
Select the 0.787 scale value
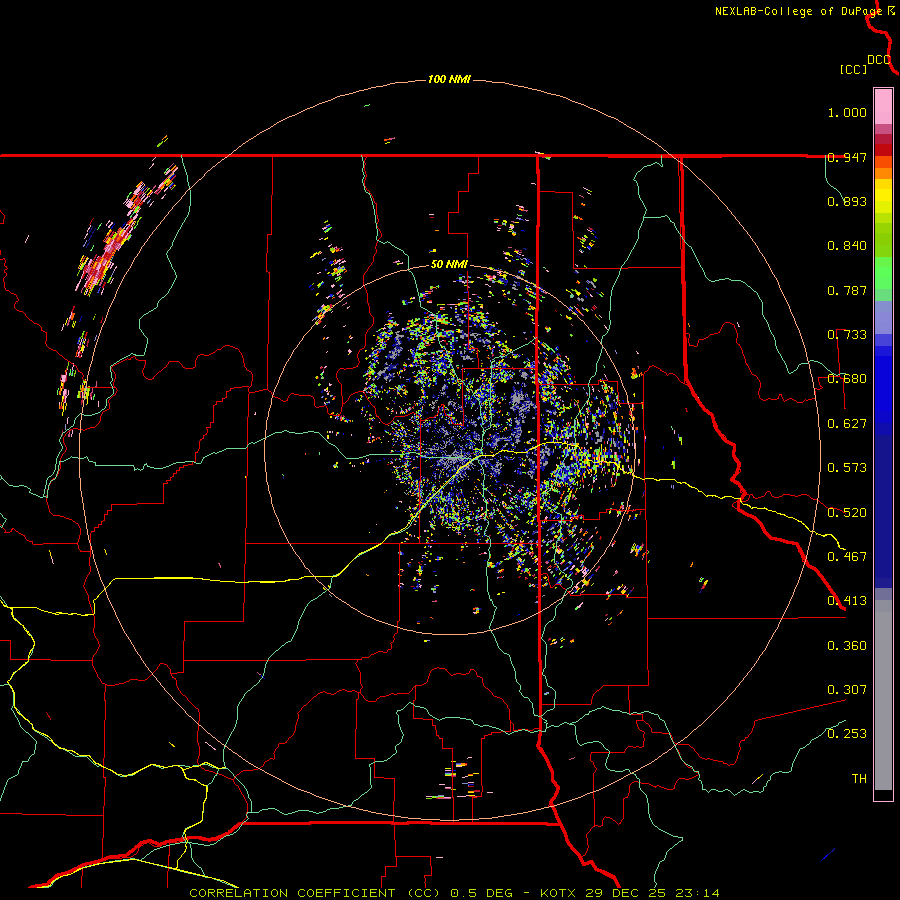coord(847,290)
